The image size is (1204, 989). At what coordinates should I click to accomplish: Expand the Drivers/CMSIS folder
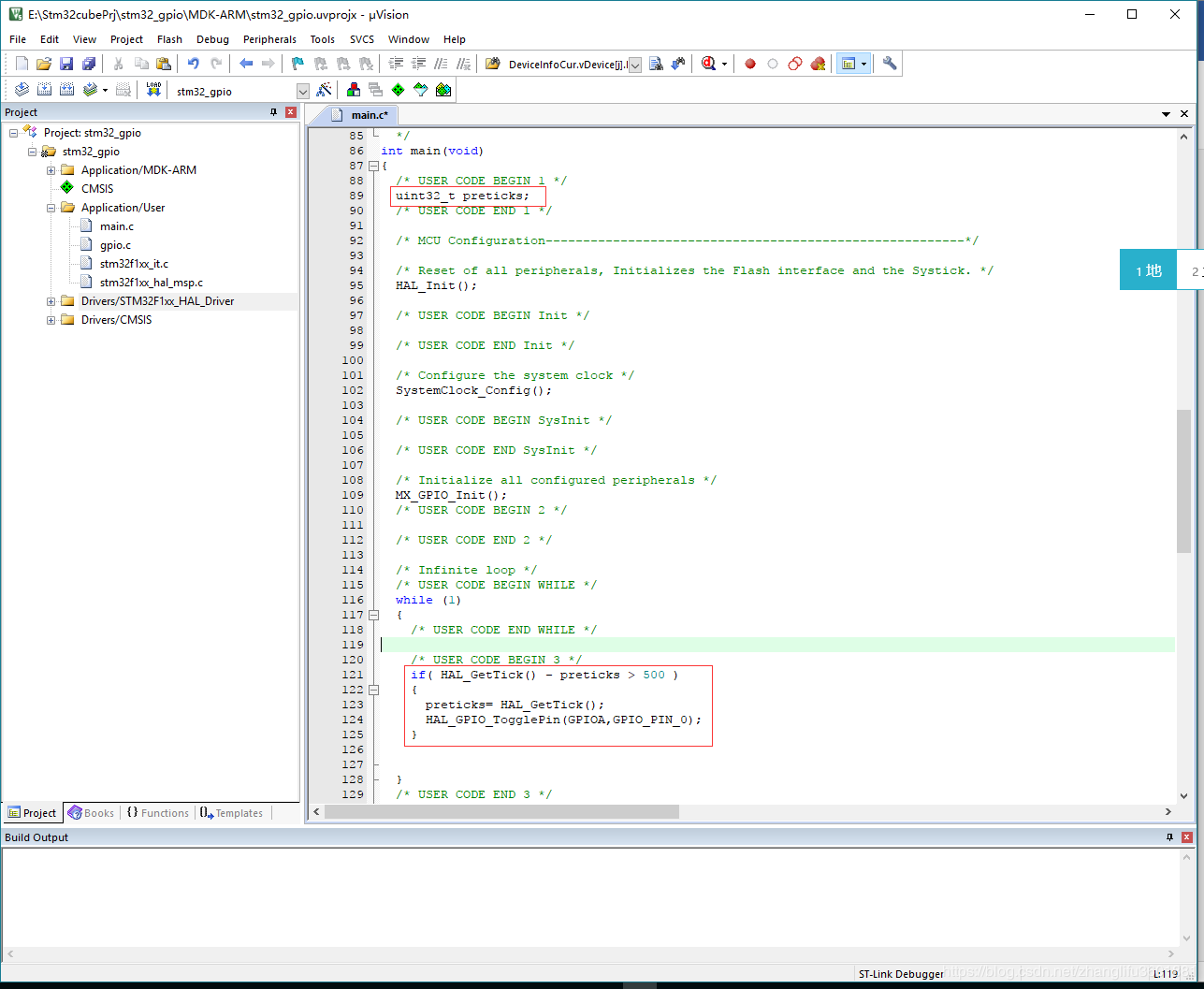(x=51, y=320)
